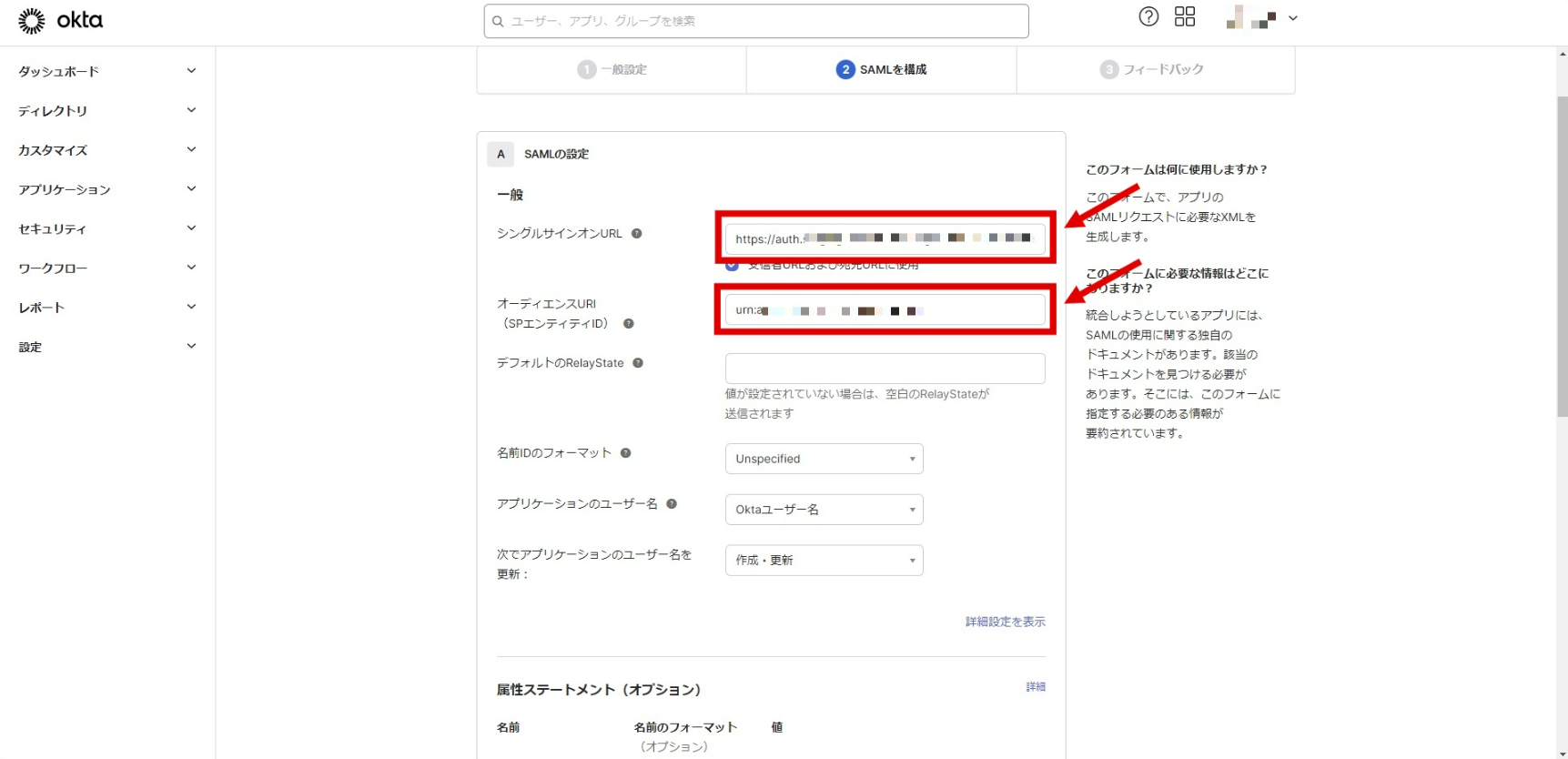The width and height of the screenshot is (1568, 759).
Task: Click help icon beside オーディエンスURI label
Action: pyautogui.click(x=628, y=324)
